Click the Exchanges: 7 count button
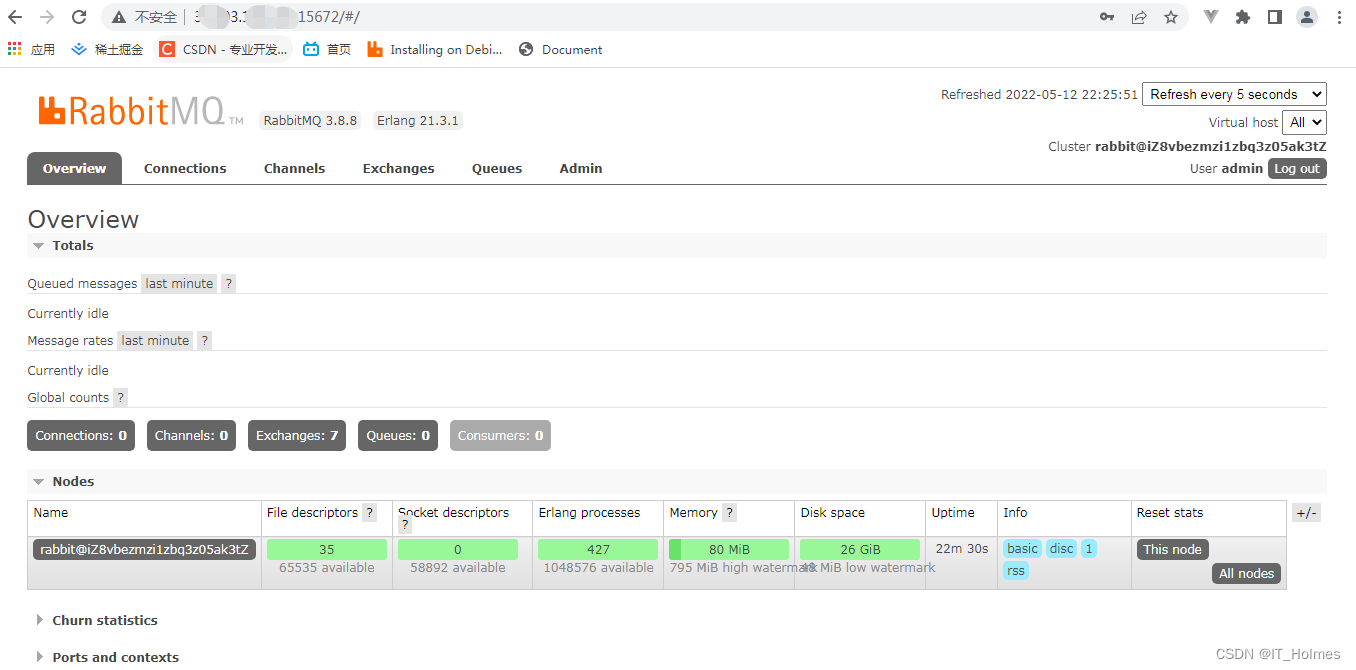1356x670 pixels. pyautogui.click(x=297, y=435)
